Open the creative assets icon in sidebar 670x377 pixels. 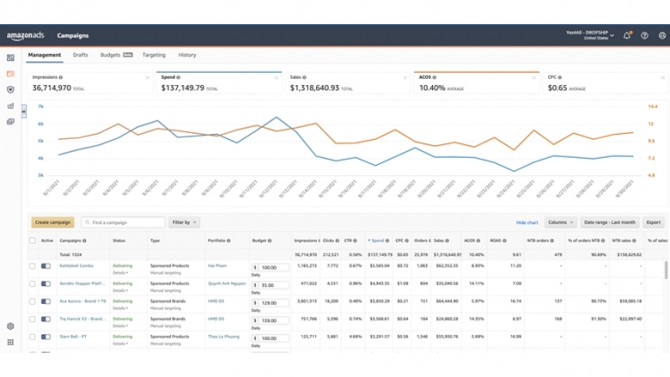point(11,122)
